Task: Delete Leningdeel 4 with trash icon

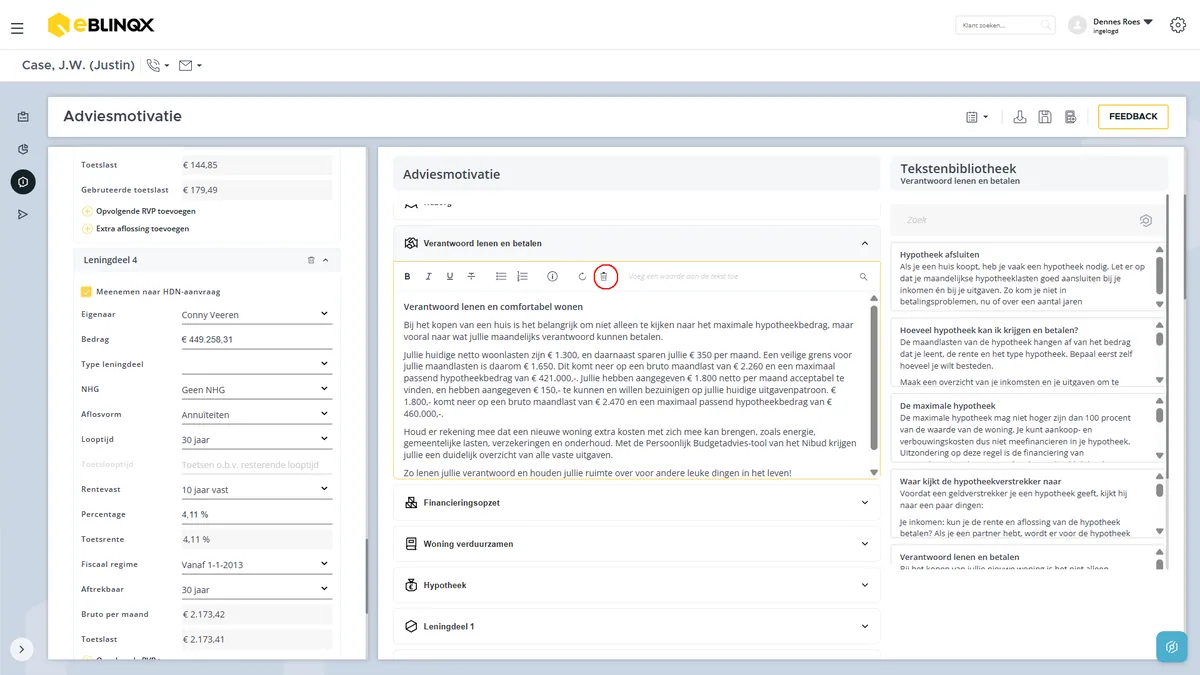Action: pyautogui.click(x=311, y=260)
